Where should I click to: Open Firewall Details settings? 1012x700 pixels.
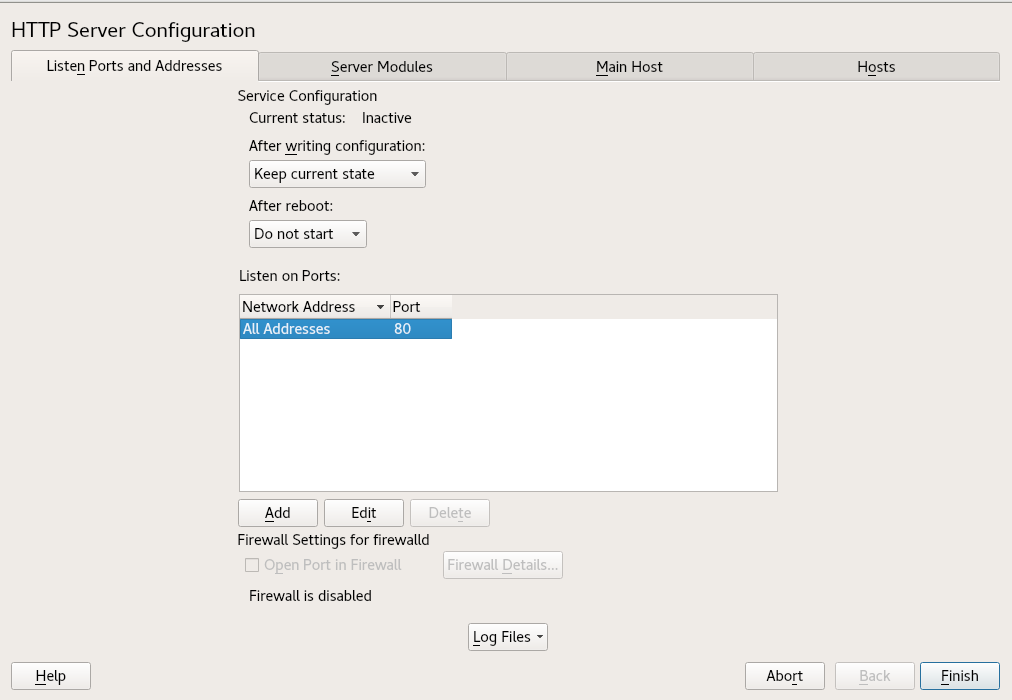502,564
